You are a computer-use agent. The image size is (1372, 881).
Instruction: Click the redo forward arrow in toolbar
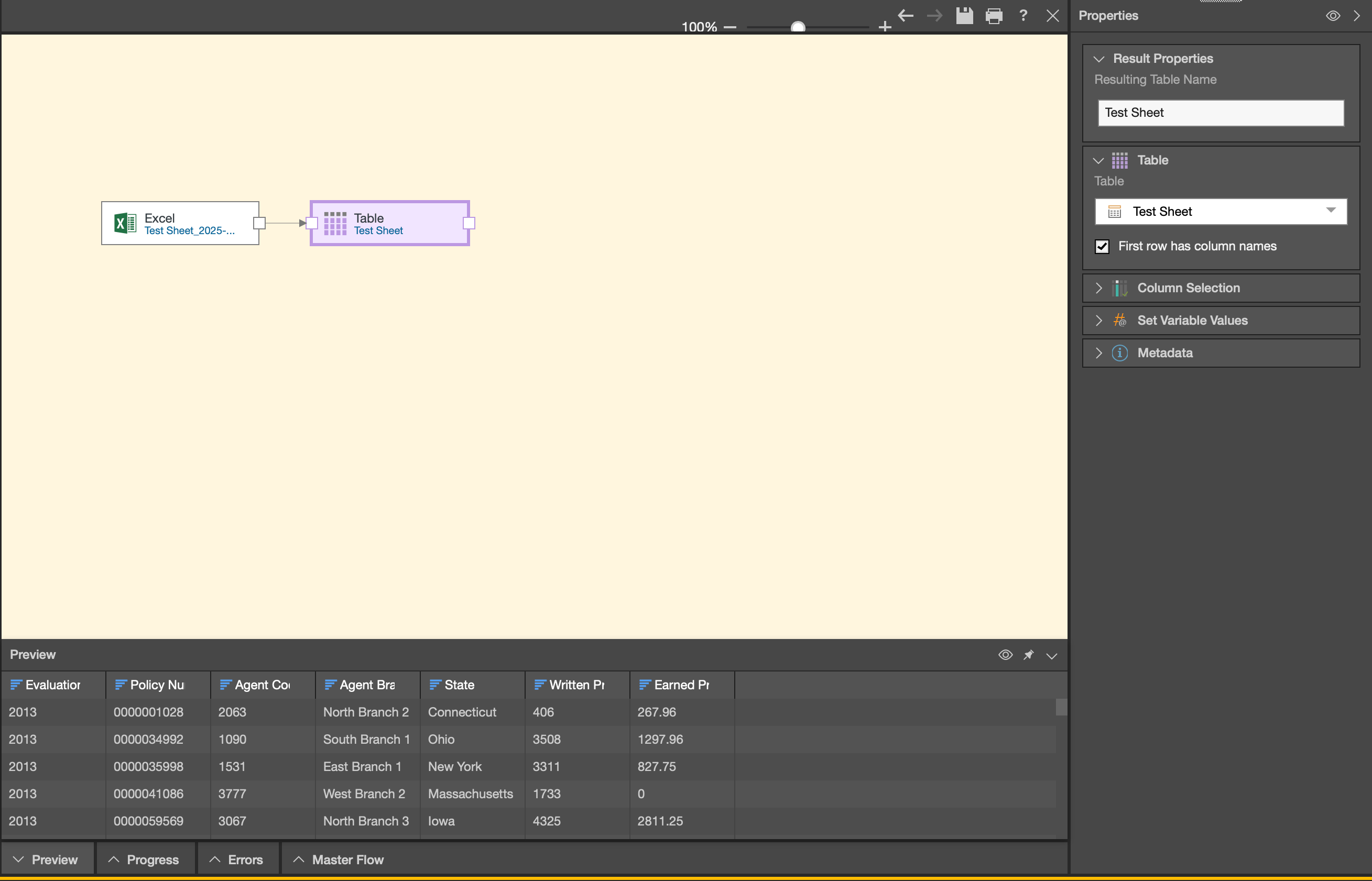935,16
